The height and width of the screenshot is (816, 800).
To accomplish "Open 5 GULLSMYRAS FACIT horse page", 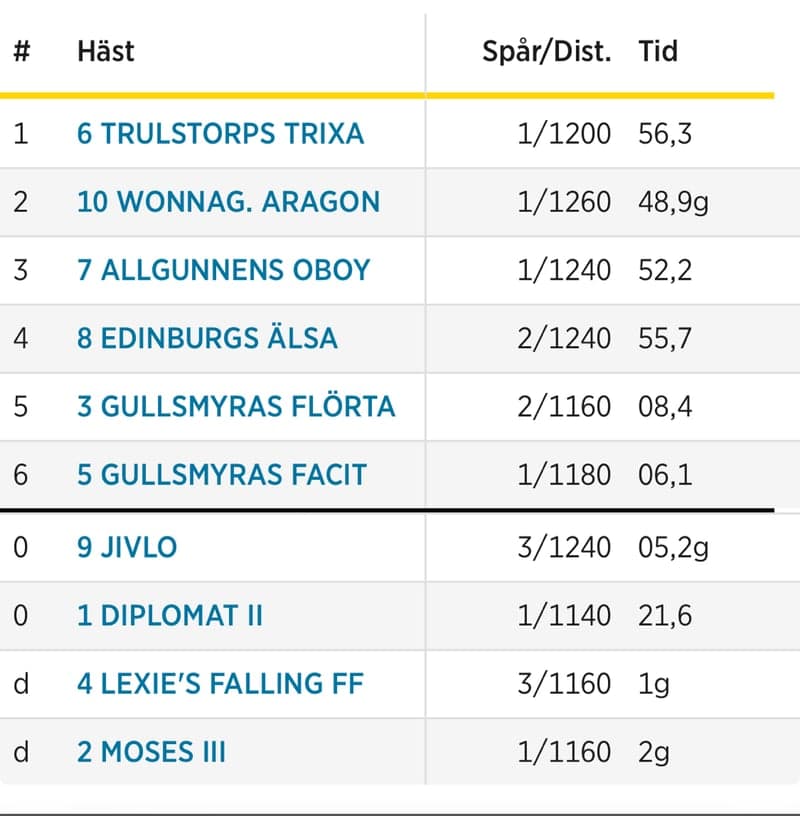I will coord(222,474).
